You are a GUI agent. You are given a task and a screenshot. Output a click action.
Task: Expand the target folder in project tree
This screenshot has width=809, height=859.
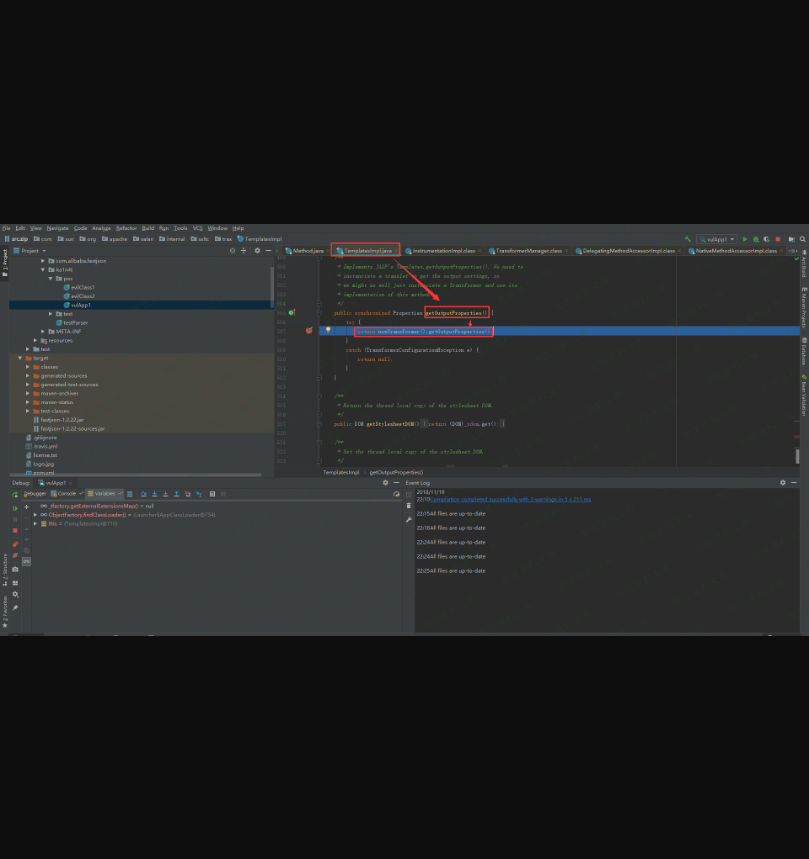tap(20, 357)
